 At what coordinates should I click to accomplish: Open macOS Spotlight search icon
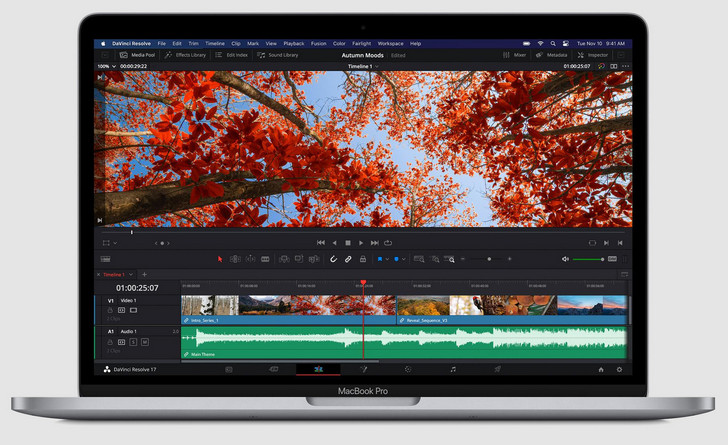pos(553,44)
